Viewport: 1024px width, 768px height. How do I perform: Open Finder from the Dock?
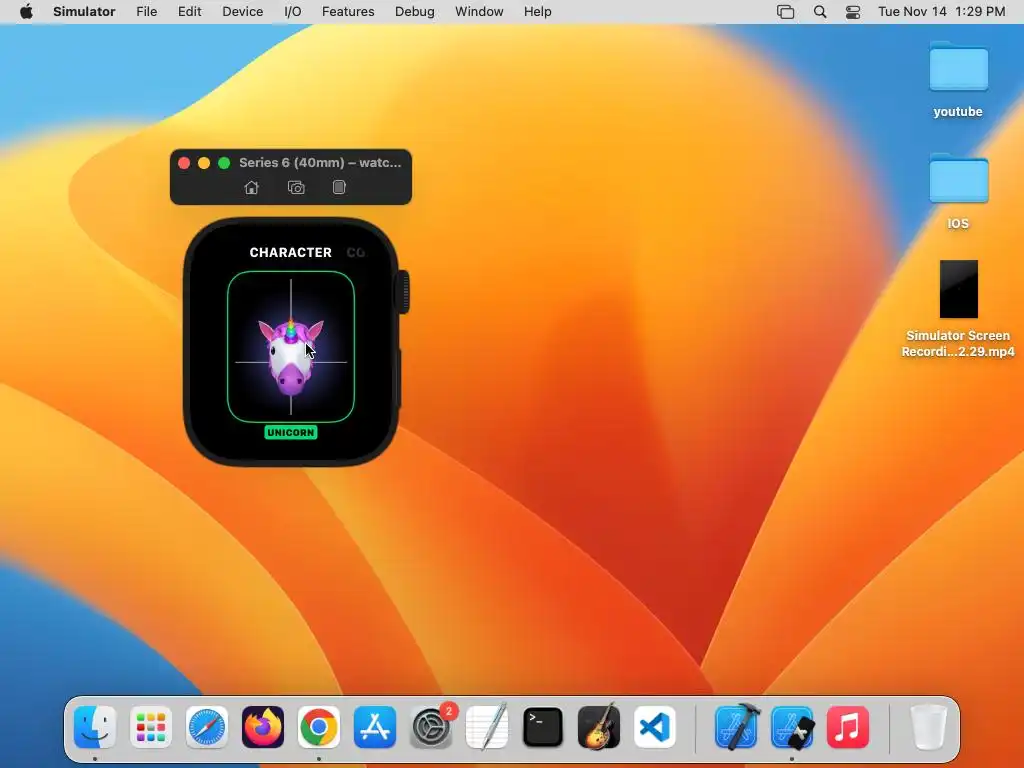point(95,727)
